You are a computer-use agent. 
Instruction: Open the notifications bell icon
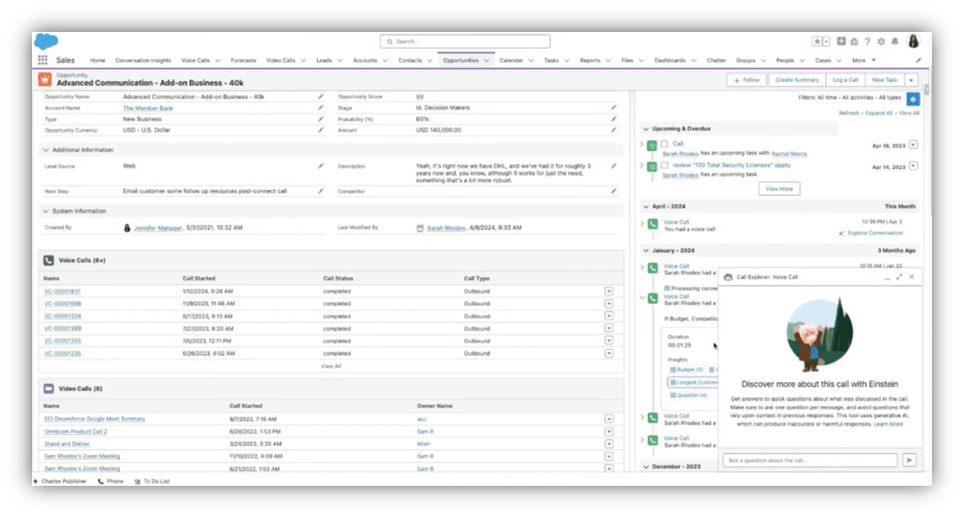click(895, 41)
